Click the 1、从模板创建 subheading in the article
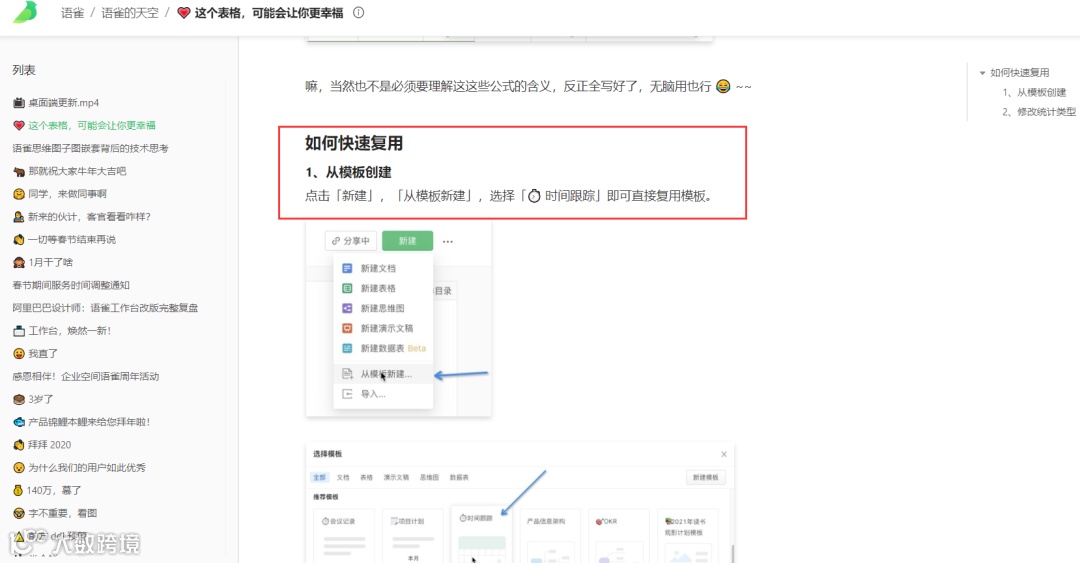 348,172
